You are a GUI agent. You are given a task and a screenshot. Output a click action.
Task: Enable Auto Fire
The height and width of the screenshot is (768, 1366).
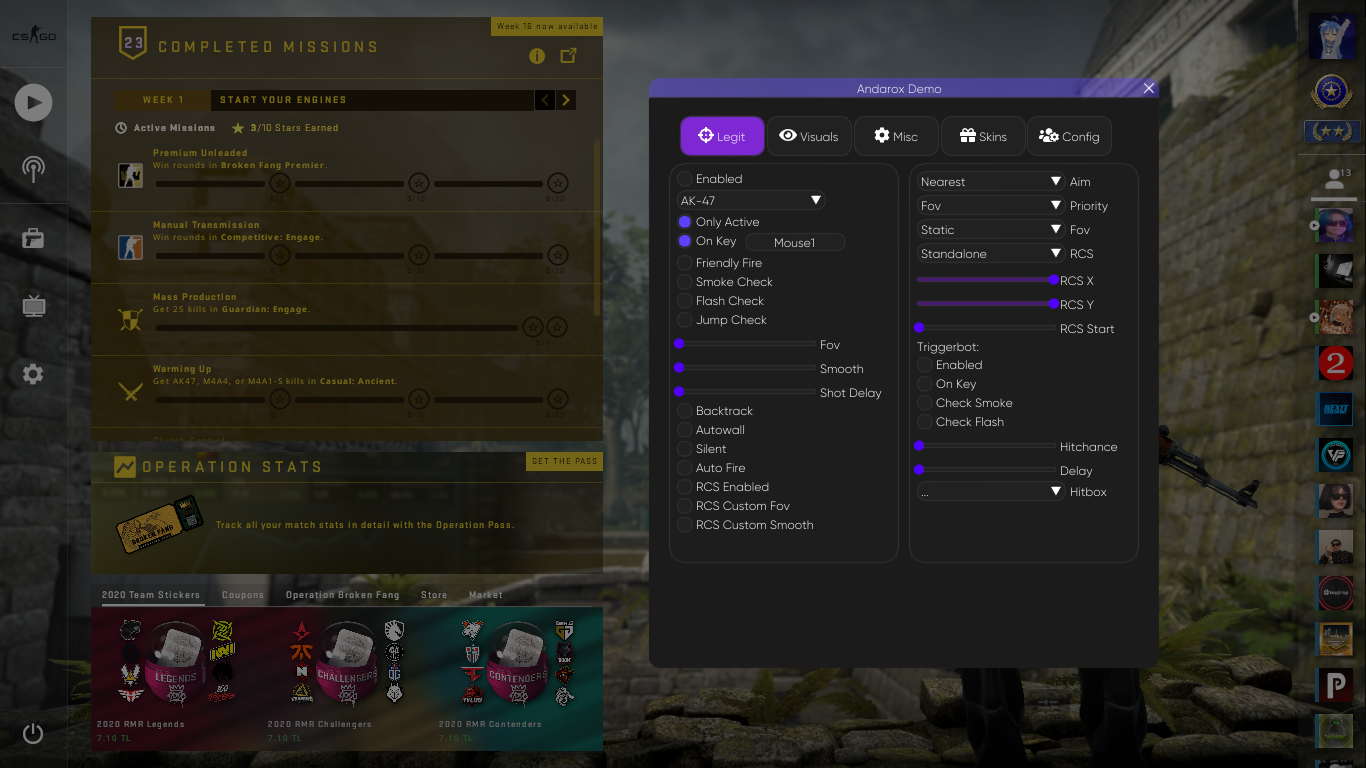(x=685, y=468)
